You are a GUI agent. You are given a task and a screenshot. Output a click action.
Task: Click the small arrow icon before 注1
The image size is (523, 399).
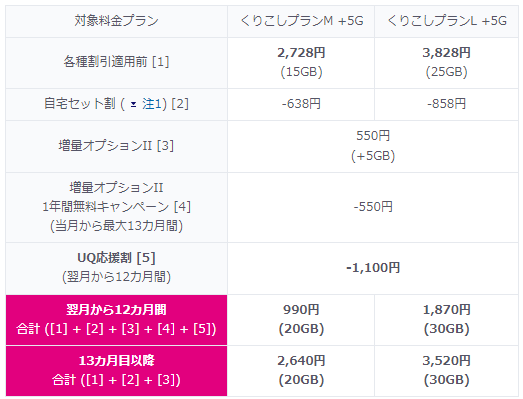133,105
